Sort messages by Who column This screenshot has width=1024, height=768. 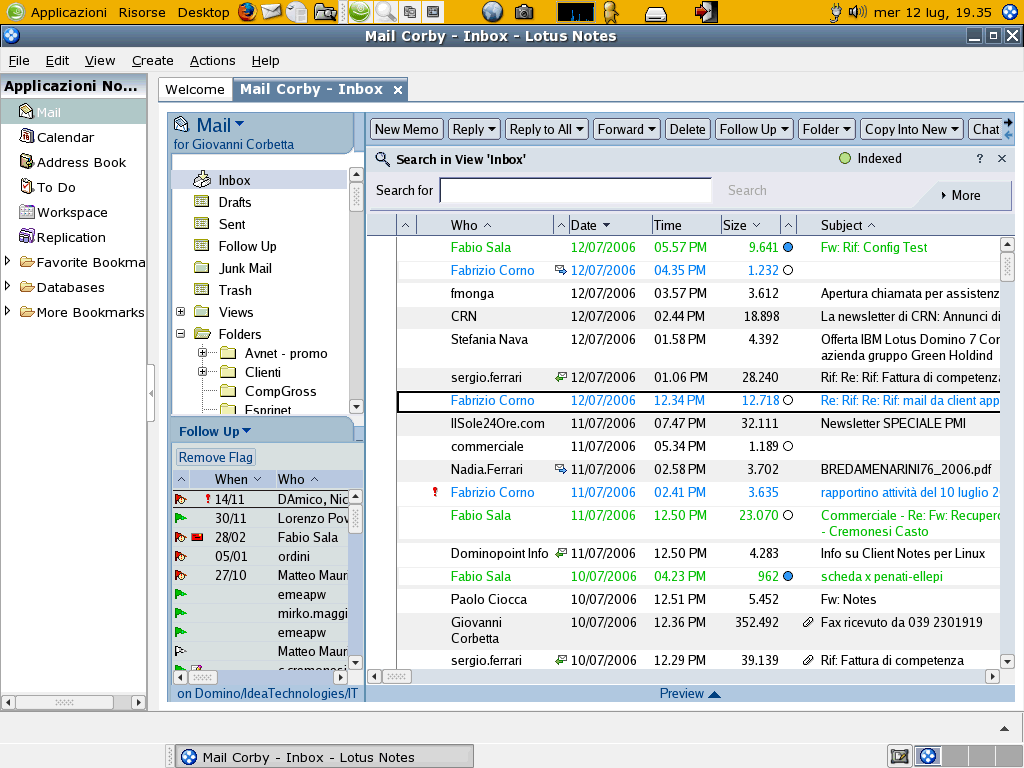point(470,225)
